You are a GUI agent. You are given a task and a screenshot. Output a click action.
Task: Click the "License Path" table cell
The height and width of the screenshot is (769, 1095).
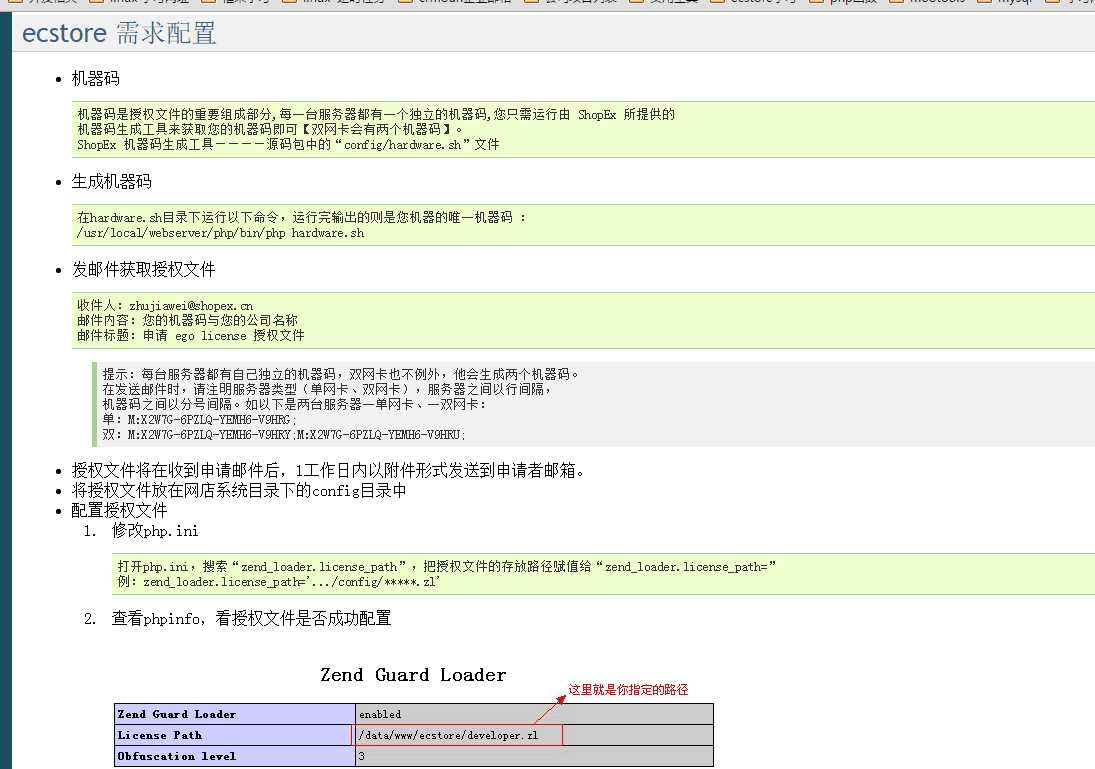click(x=235, y=735)
